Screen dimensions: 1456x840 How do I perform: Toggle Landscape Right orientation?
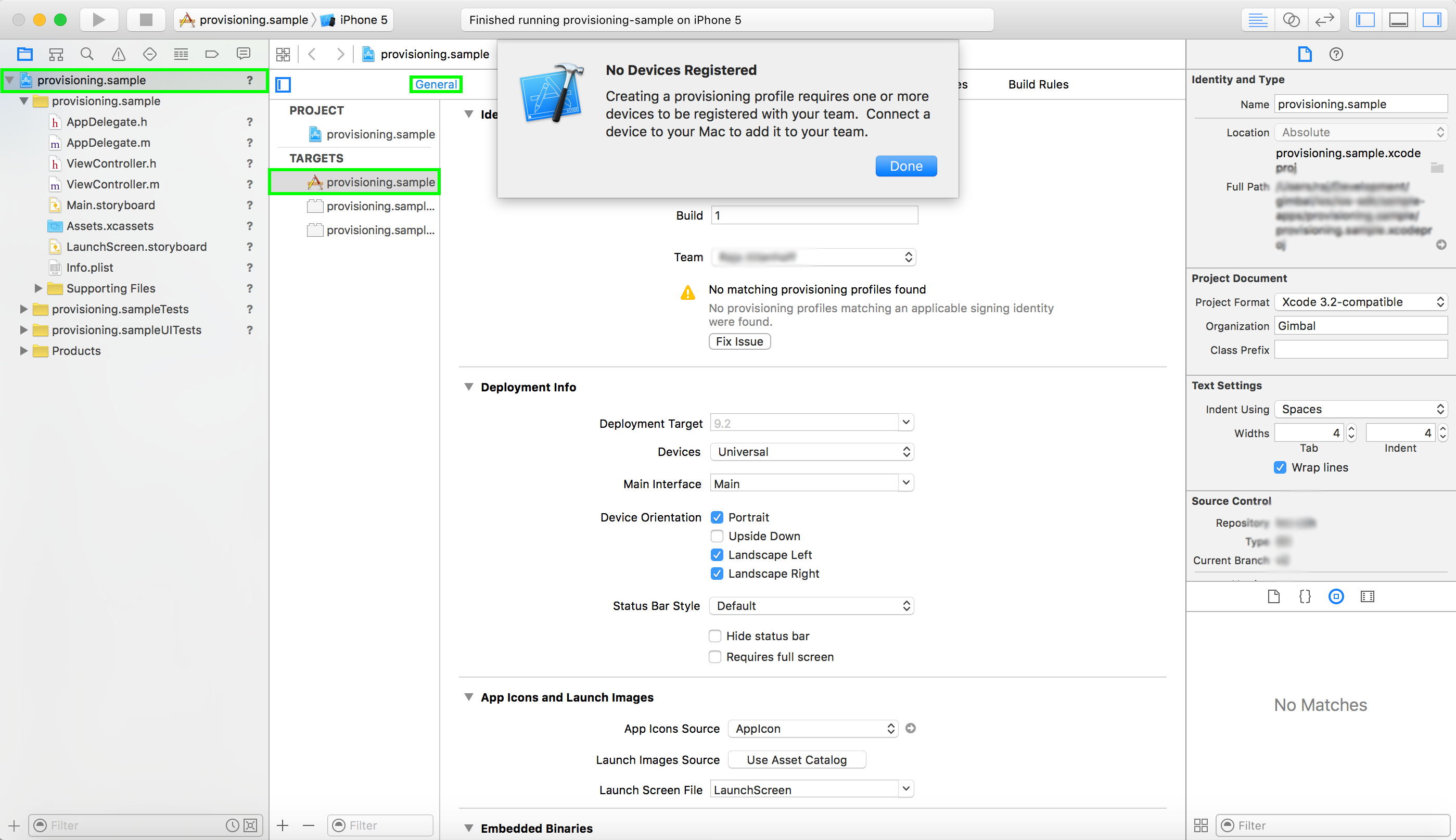pos(717,574)
